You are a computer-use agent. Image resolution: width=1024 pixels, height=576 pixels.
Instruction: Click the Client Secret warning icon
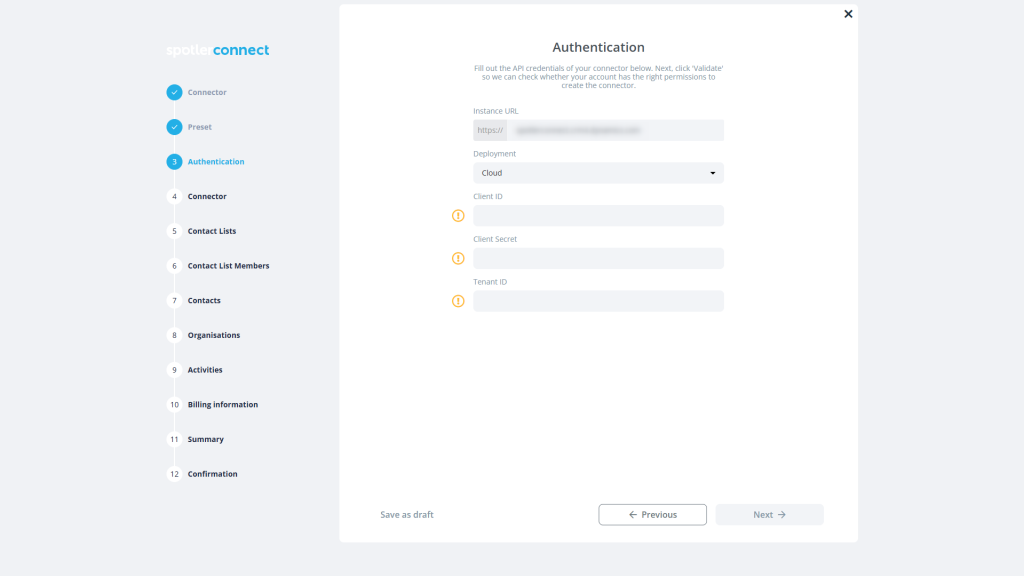[x=458, y=259]
